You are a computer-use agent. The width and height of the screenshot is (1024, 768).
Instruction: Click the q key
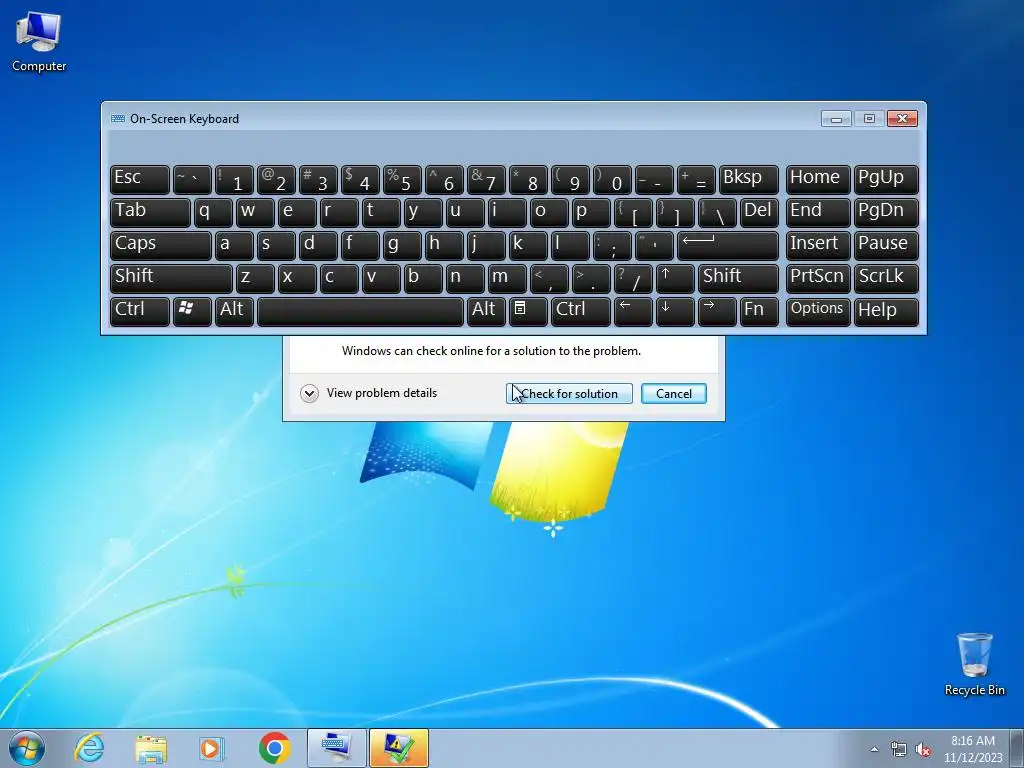213,212
